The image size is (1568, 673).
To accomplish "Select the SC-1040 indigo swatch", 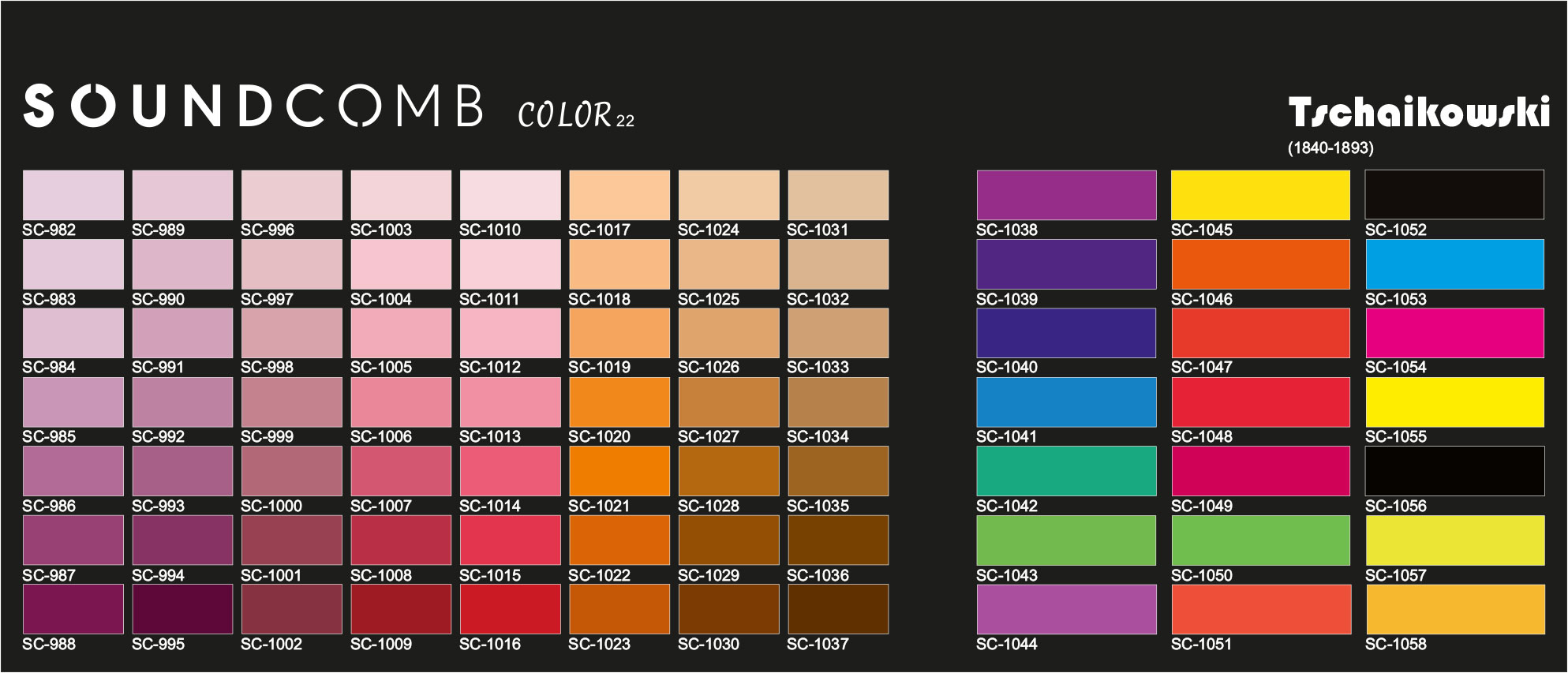I will [x=1067, y=333].
